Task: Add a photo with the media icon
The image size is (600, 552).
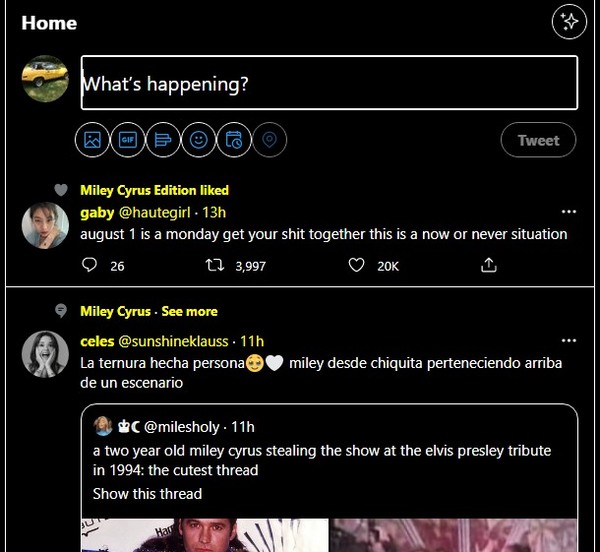Action: pos(92,140)
